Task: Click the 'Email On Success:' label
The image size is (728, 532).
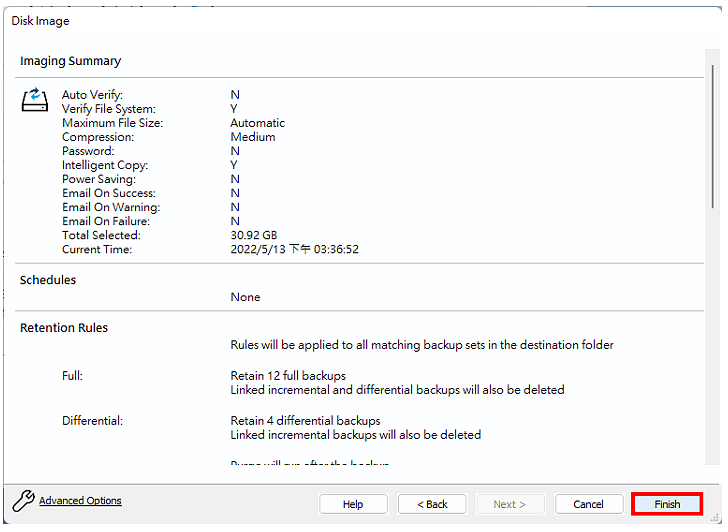Action: point(109,193)
